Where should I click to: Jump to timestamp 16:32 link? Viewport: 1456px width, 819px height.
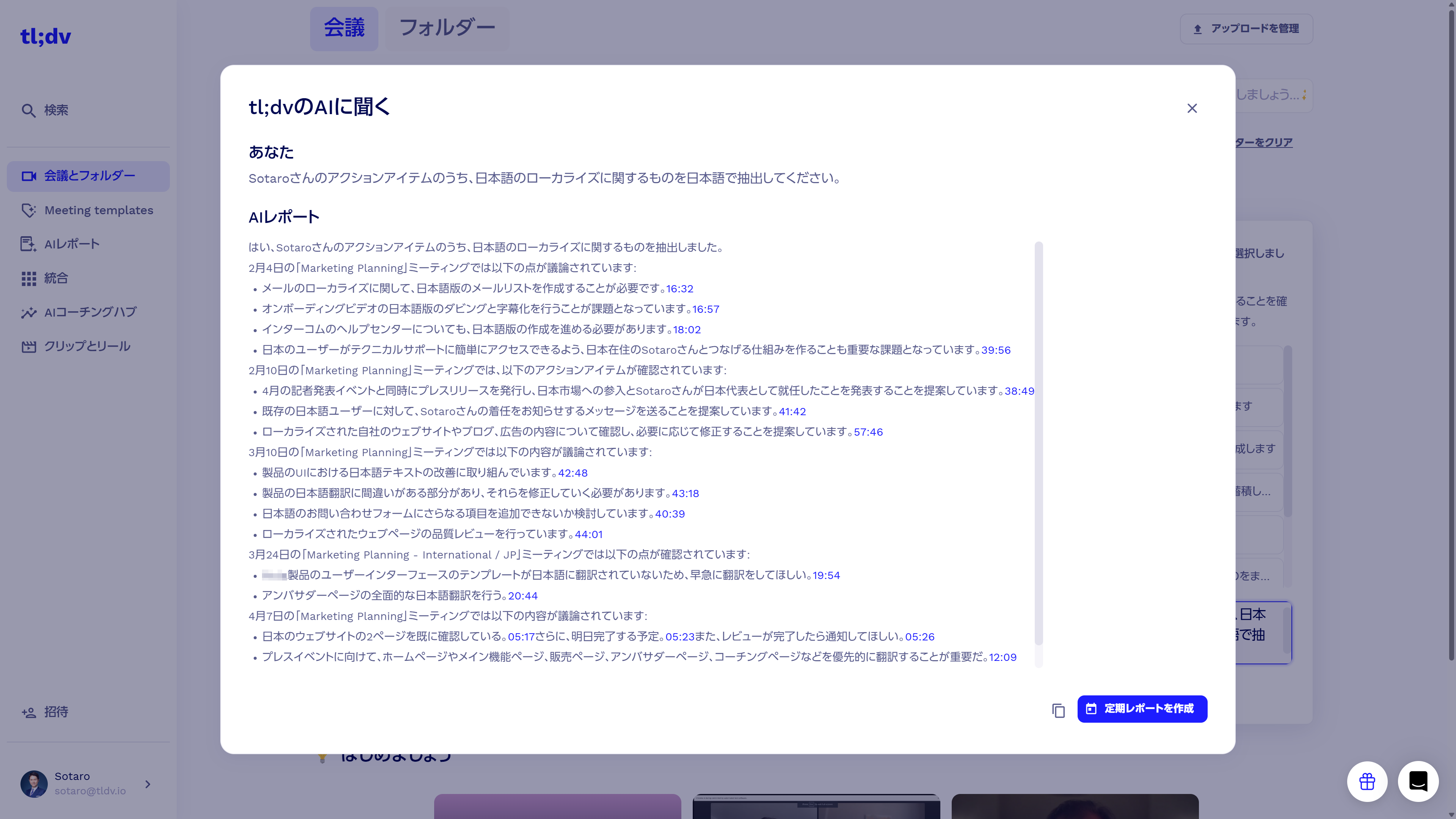pyautogui.click(x=679, y=289)
